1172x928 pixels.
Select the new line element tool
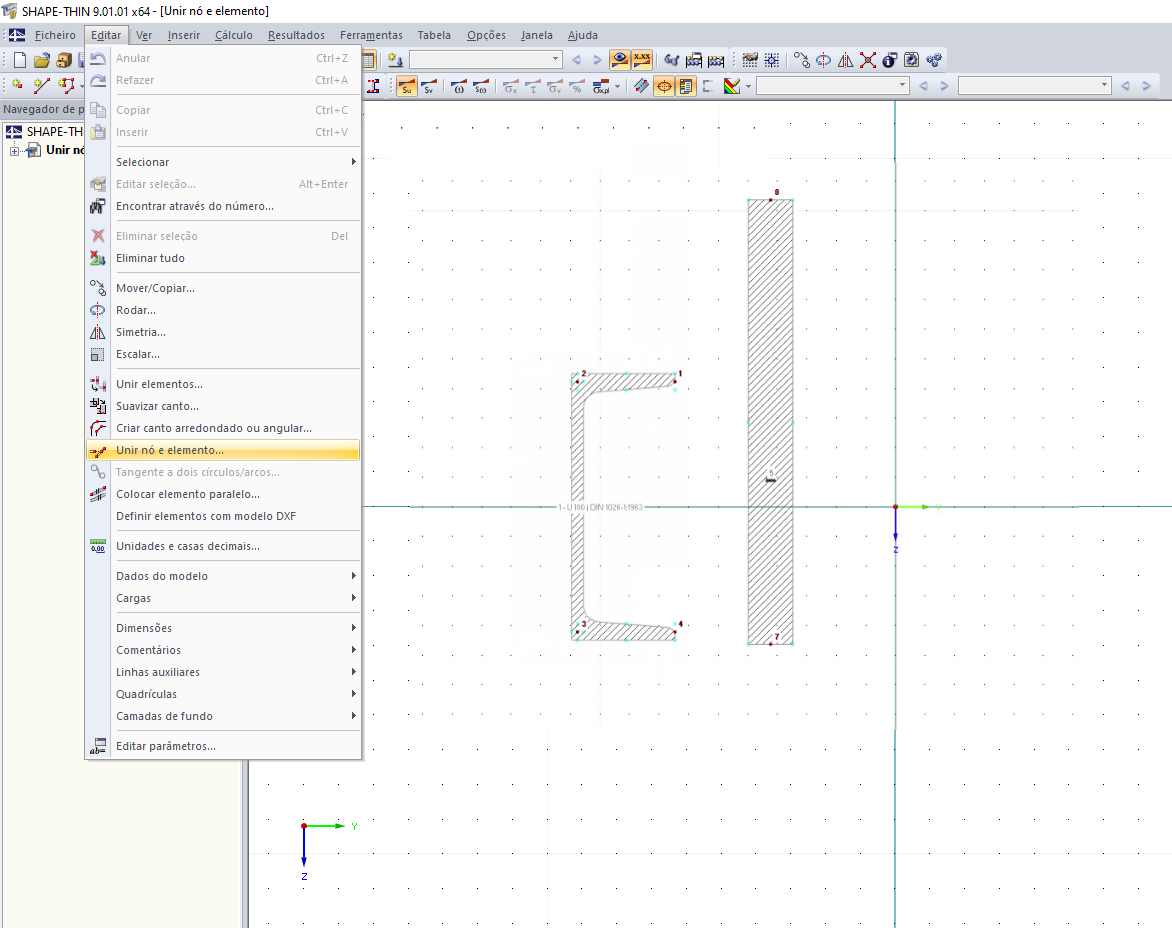tap(42, 86)
